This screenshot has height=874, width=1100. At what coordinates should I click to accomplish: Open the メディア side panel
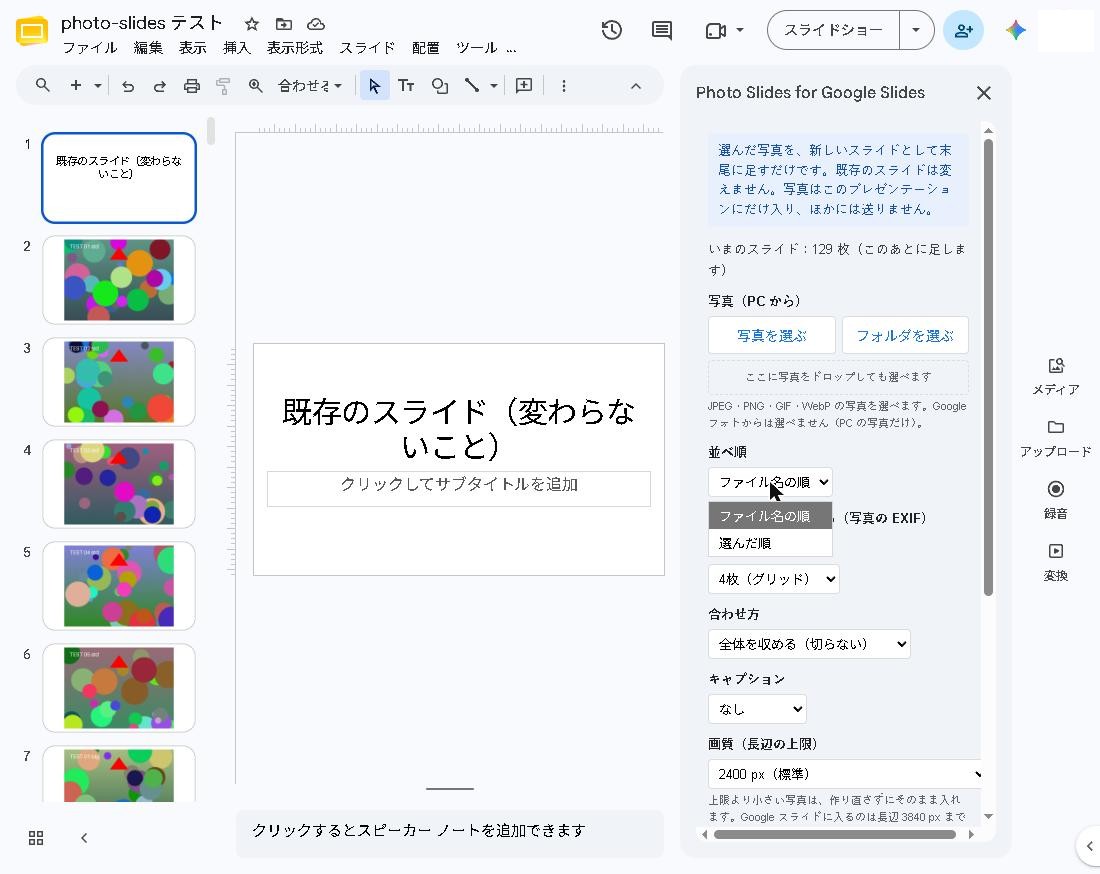pos(1056,377)
